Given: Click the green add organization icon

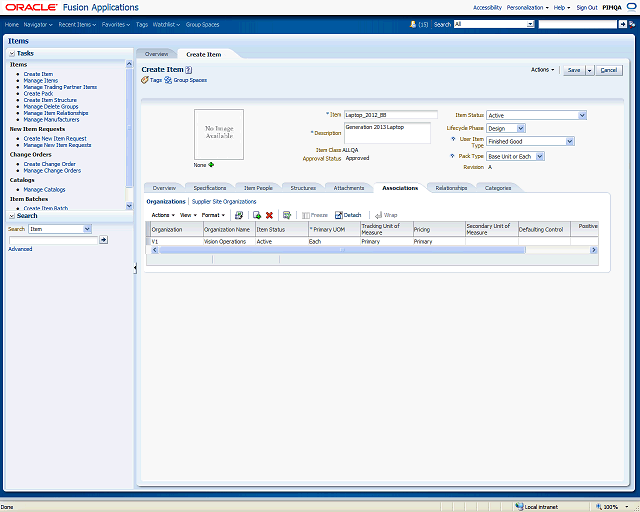Looking at the screenshot, I should (257, 215).
